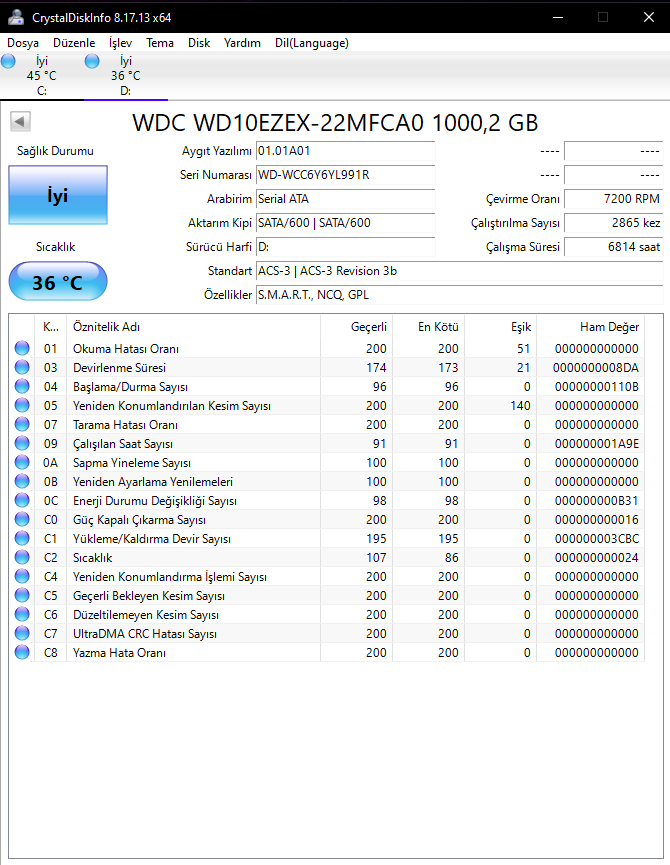Viewport: 670px width, 865px height.
Task: Select the UltraDMA CRC Hatası Sayısı row name
Action: tap(144, 634)
